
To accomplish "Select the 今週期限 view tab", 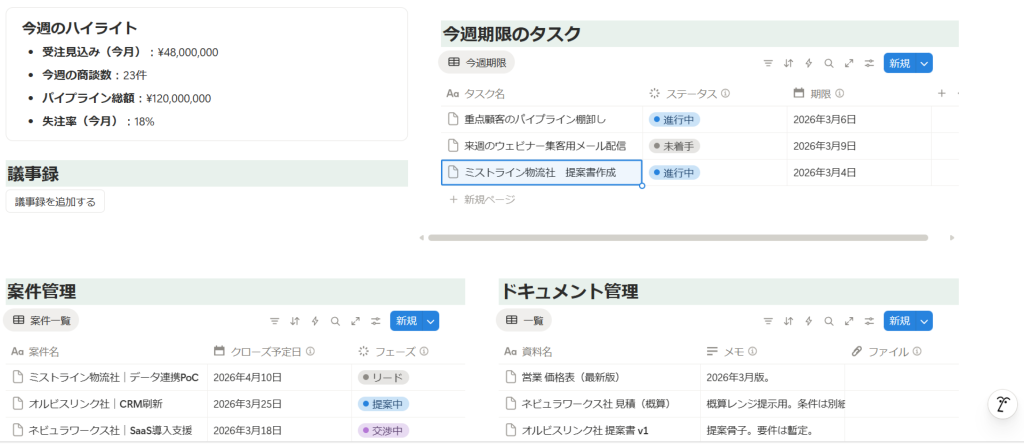I will [477, 63].
